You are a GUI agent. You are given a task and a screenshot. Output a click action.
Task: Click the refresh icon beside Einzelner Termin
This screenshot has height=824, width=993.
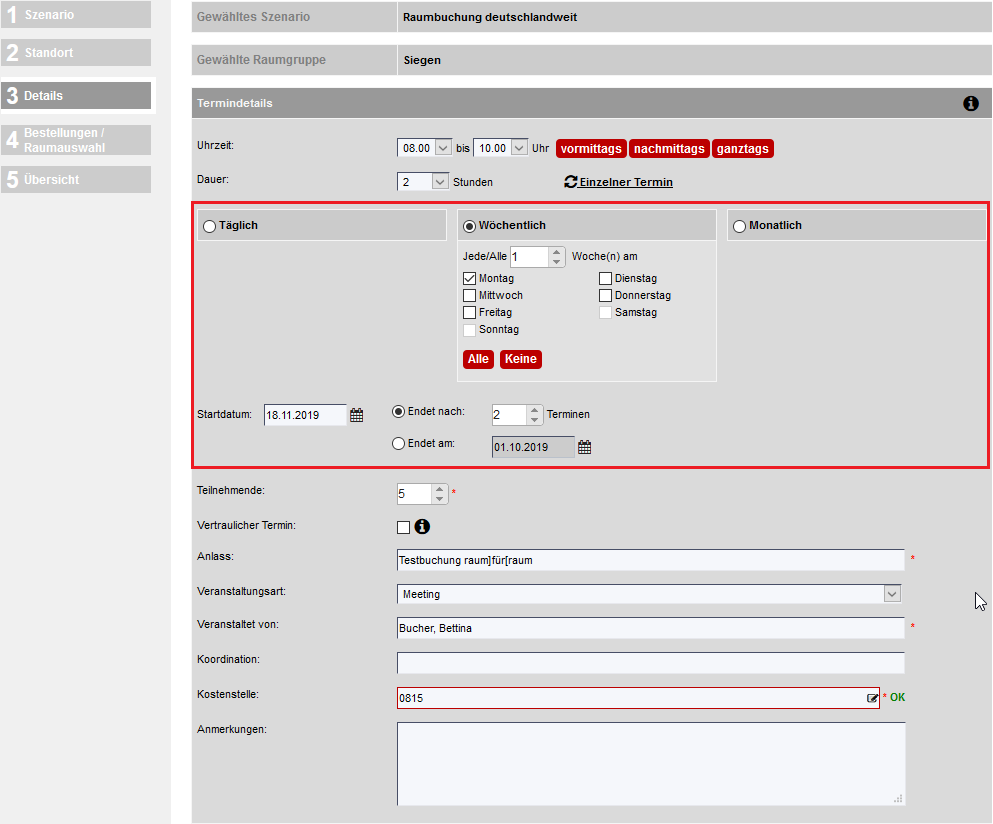point(570,182)
